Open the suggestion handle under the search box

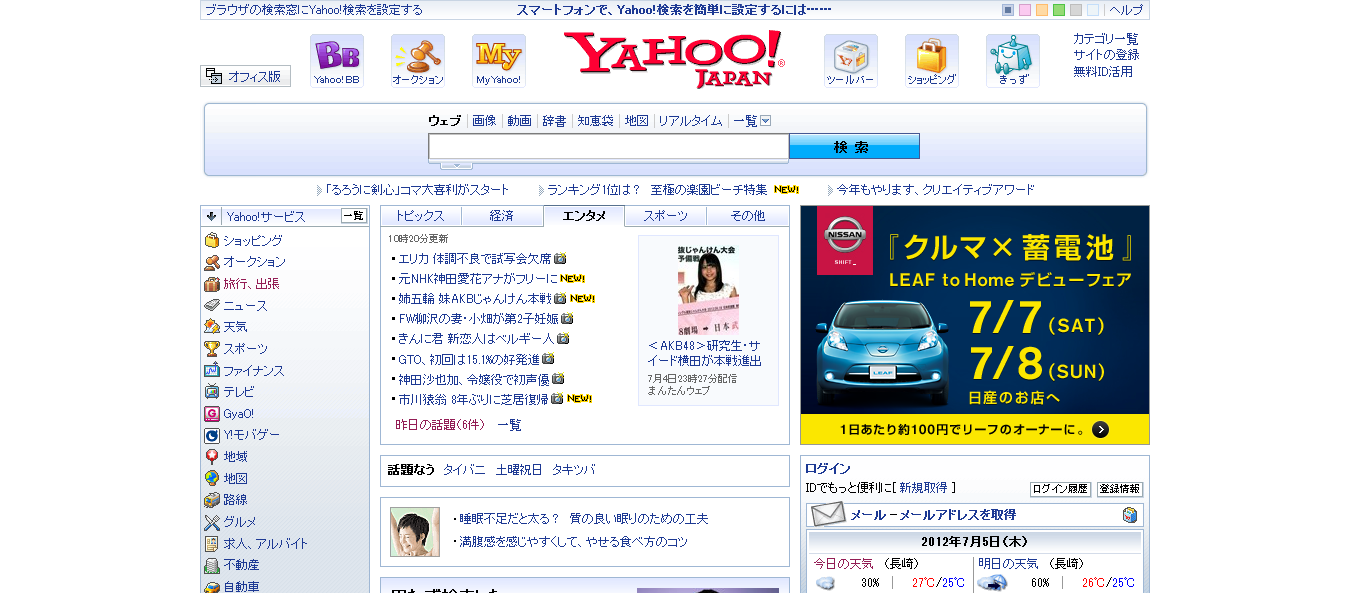(456, 165)
